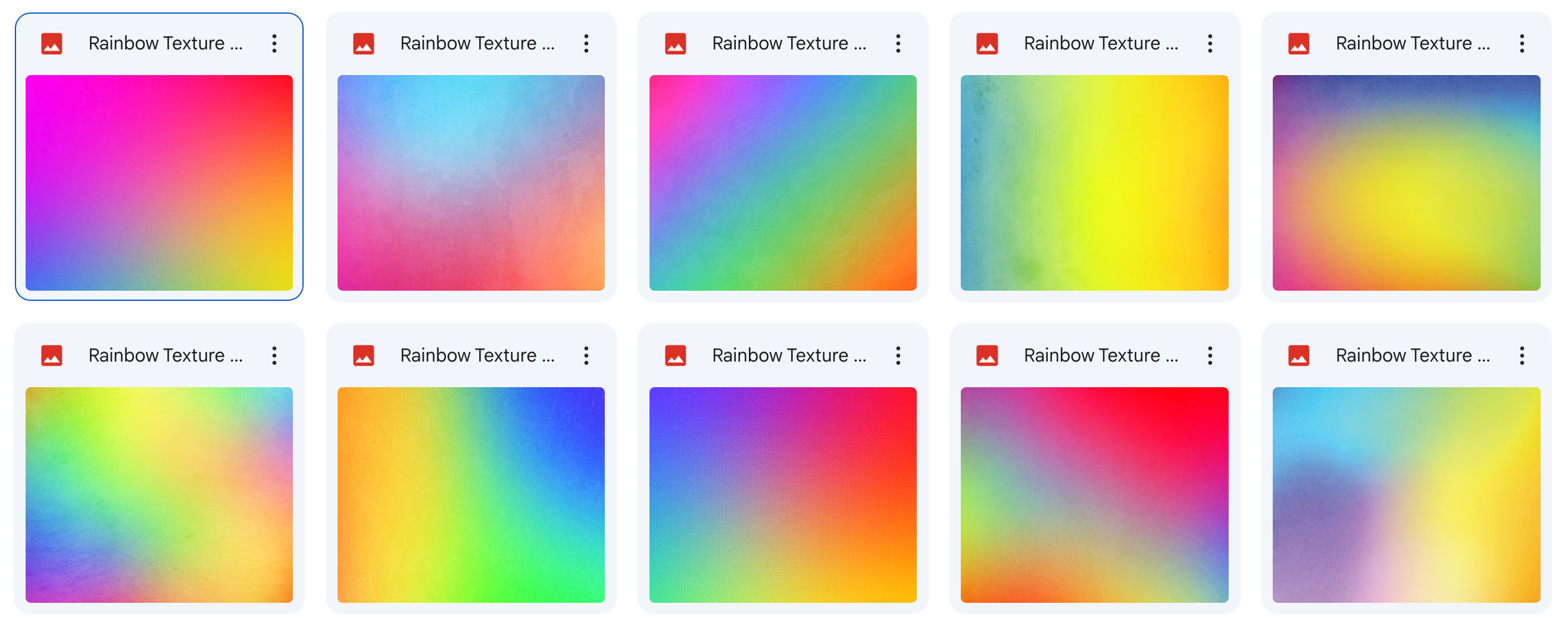Click the image icon on the teal-yellow texture card
The height and width of the screenshot is (635, 1568).
988,43
